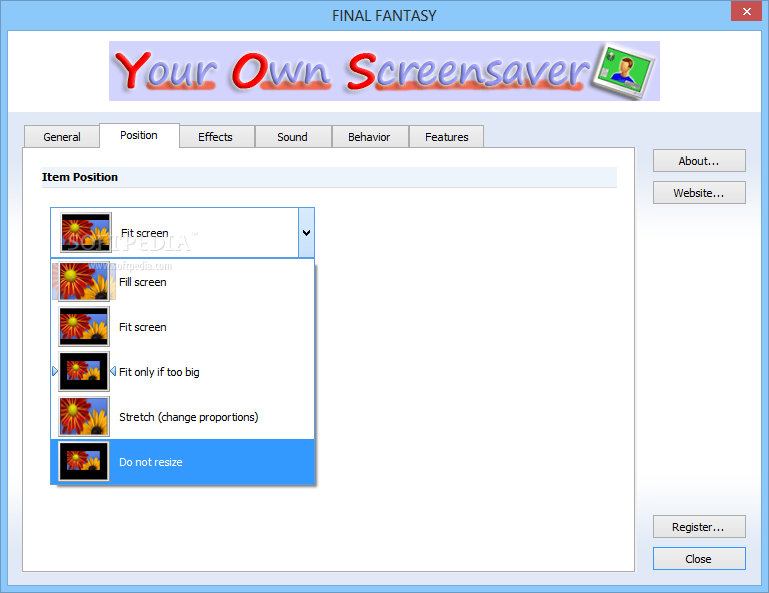Click the Do not resize preview thumbnail
The width and height of the screenshot is (769, 593).
click(x=84, y=462)
